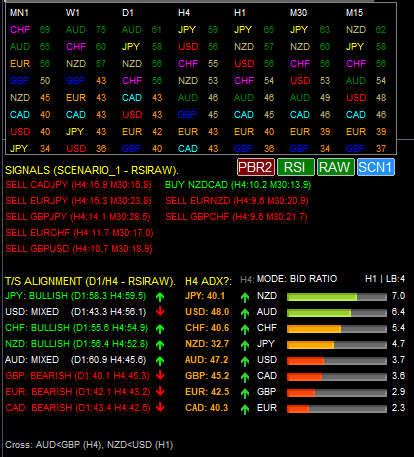Click the green arrow left of NZD bid ratio

245,297
